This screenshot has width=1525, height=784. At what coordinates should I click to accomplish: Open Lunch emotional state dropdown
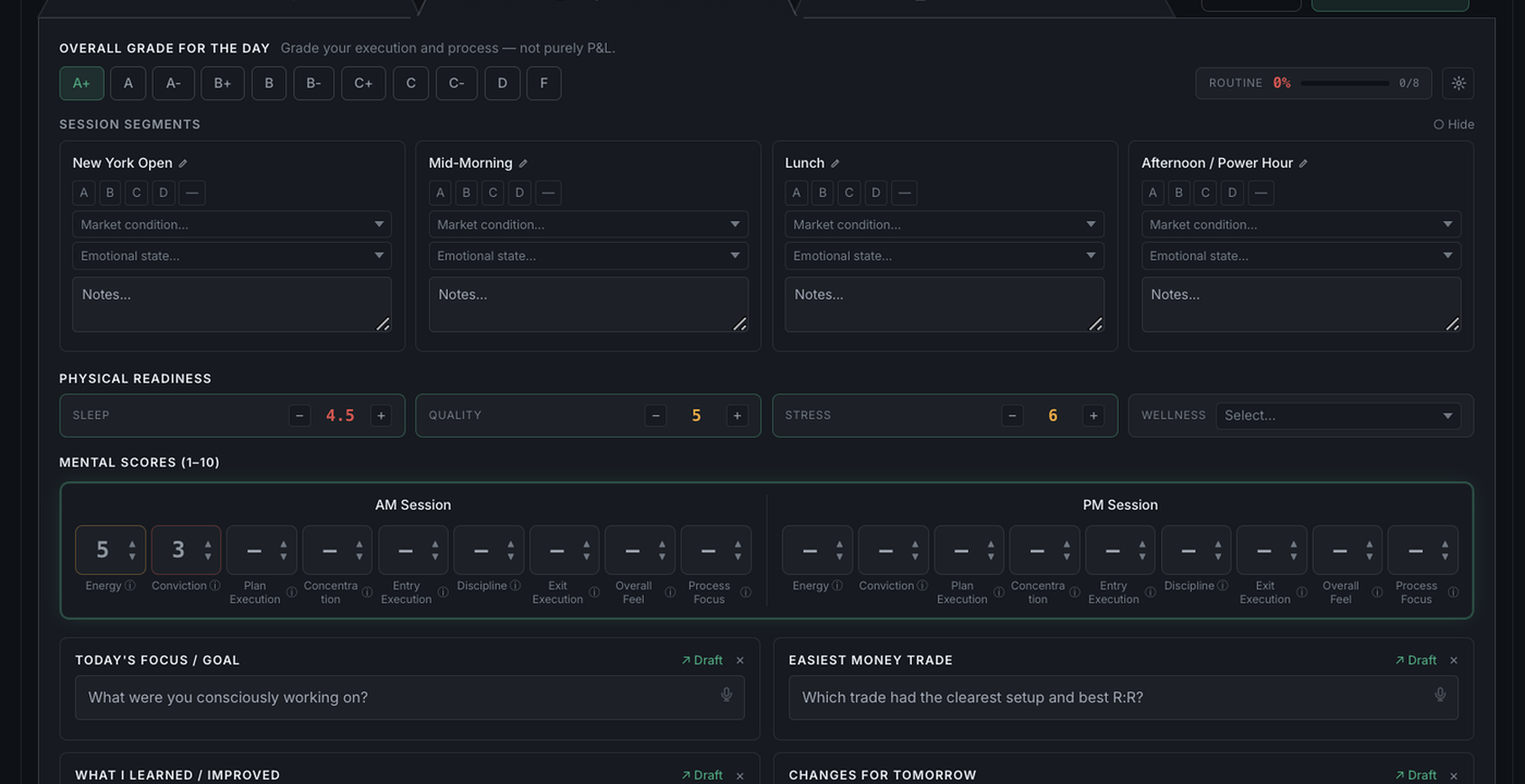point(944,255)
